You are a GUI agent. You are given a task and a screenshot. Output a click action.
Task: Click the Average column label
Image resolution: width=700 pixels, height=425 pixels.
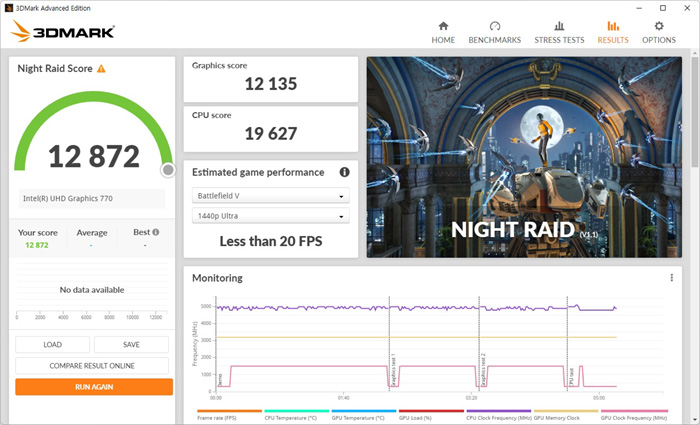click(92, 233)
